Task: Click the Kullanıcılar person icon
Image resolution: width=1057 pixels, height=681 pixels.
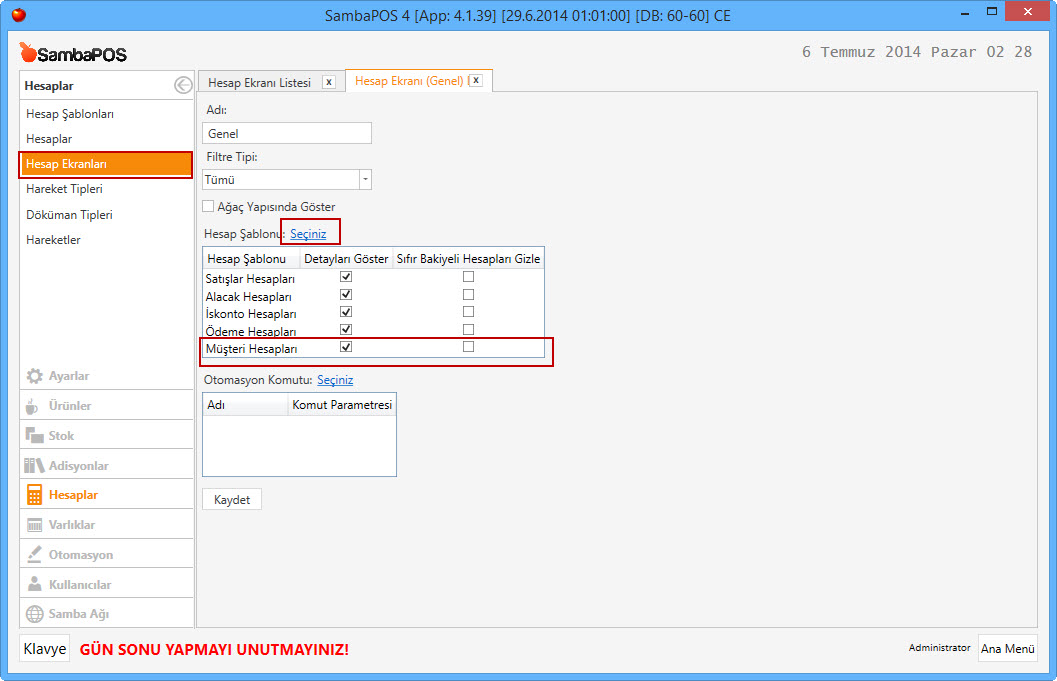Action: 34,585
